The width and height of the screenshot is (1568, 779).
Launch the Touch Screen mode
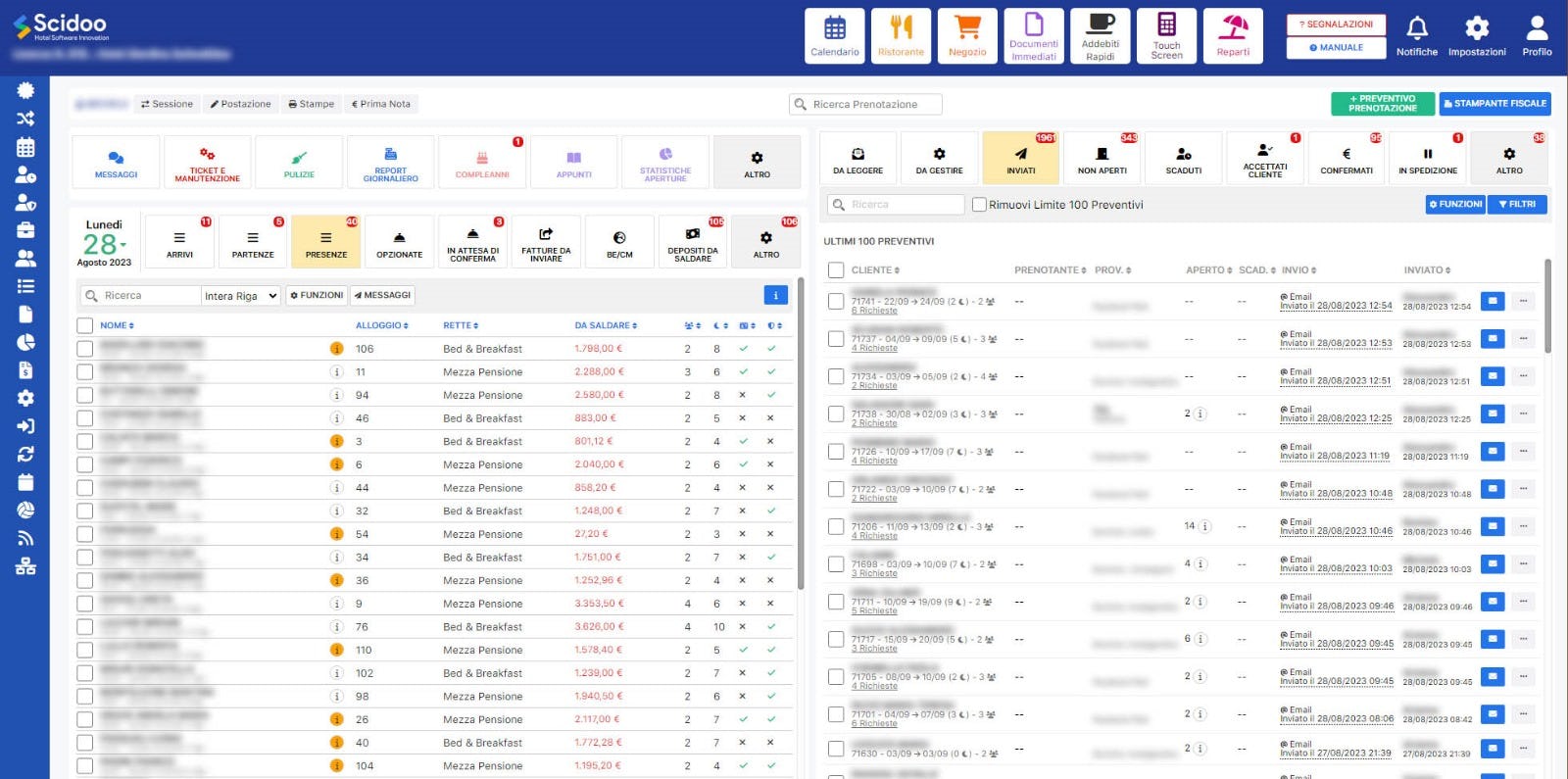click(1166, 36)
